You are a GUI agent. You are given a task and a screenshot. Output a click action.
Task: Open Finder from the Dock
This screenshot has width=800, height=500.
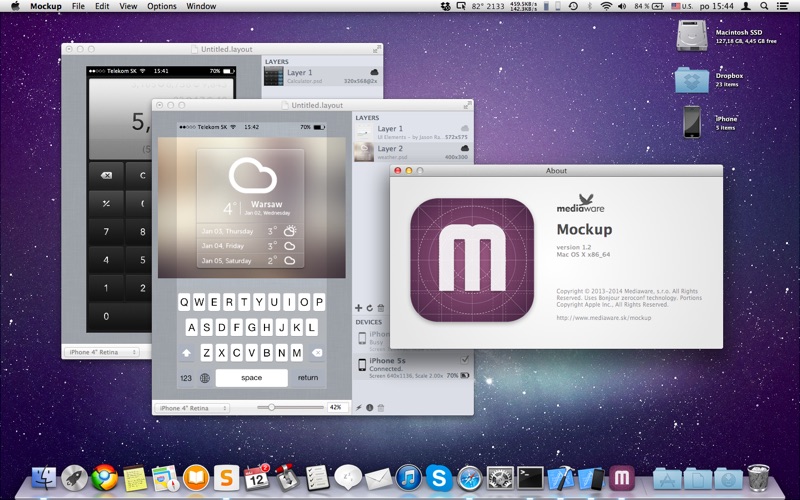44,478
